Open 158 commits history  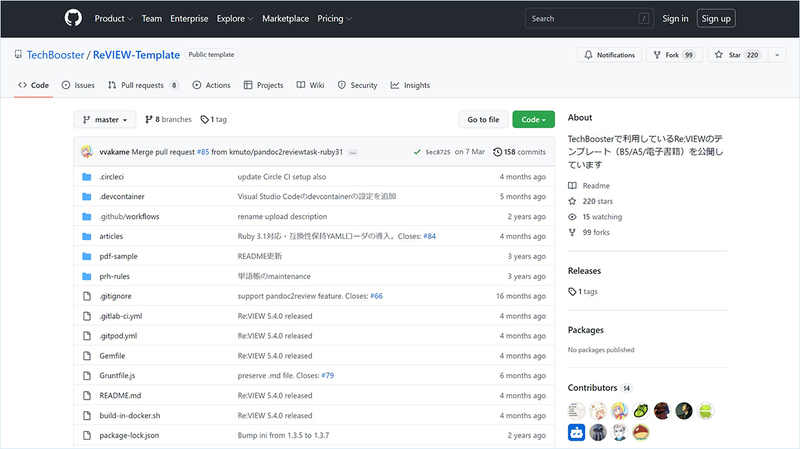(519, 152)
